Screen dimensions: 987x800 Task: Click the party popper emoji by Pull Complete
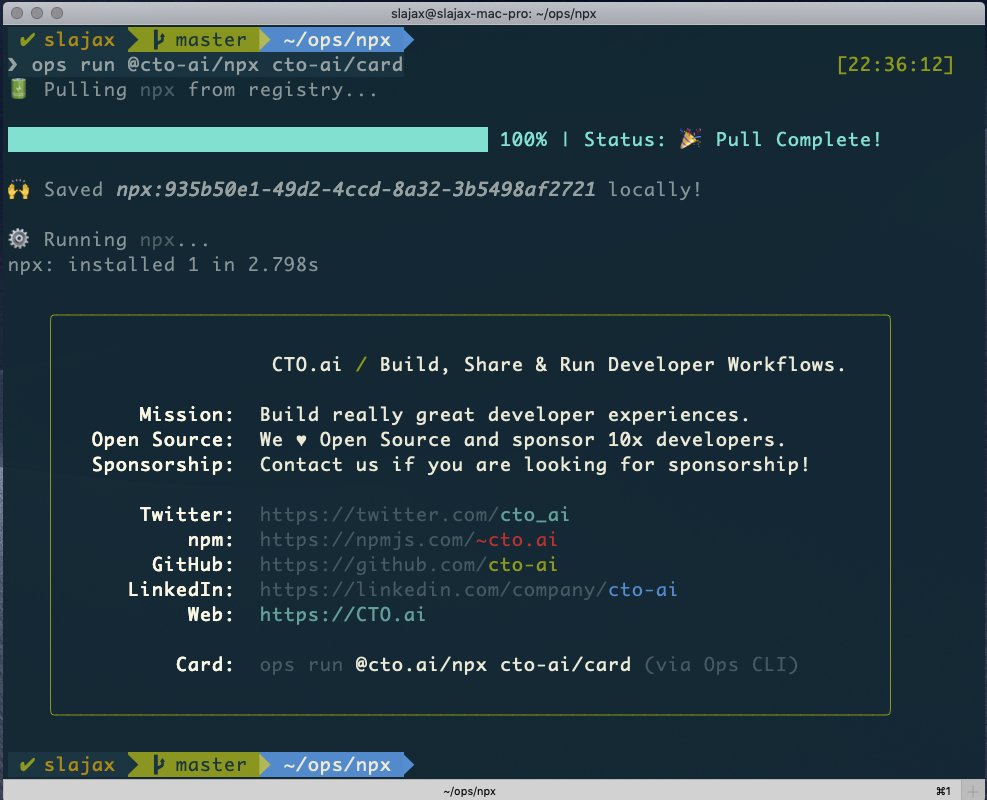(691, 138)
